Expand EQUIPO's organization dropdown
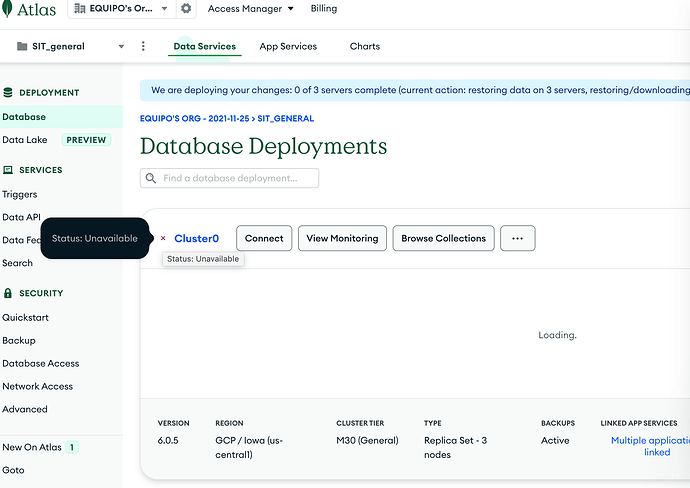Viewport: 690px width, 488px height. pyautogui.click(x=120, y=9)
